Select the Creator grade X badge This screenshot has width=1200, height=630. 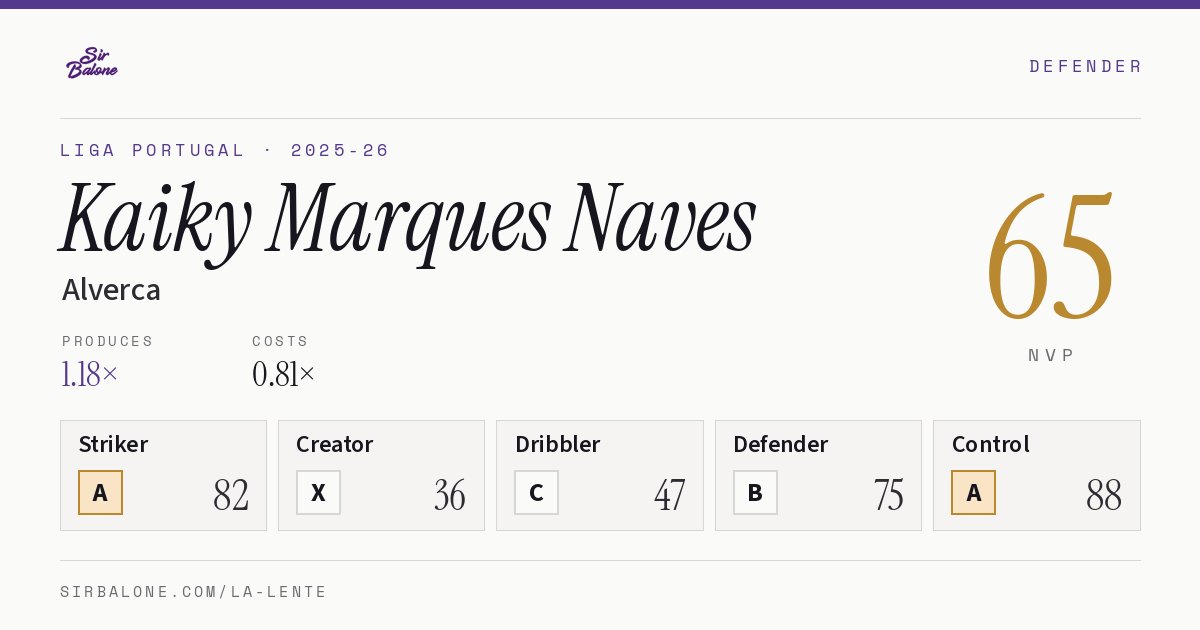tap(318, 492)
